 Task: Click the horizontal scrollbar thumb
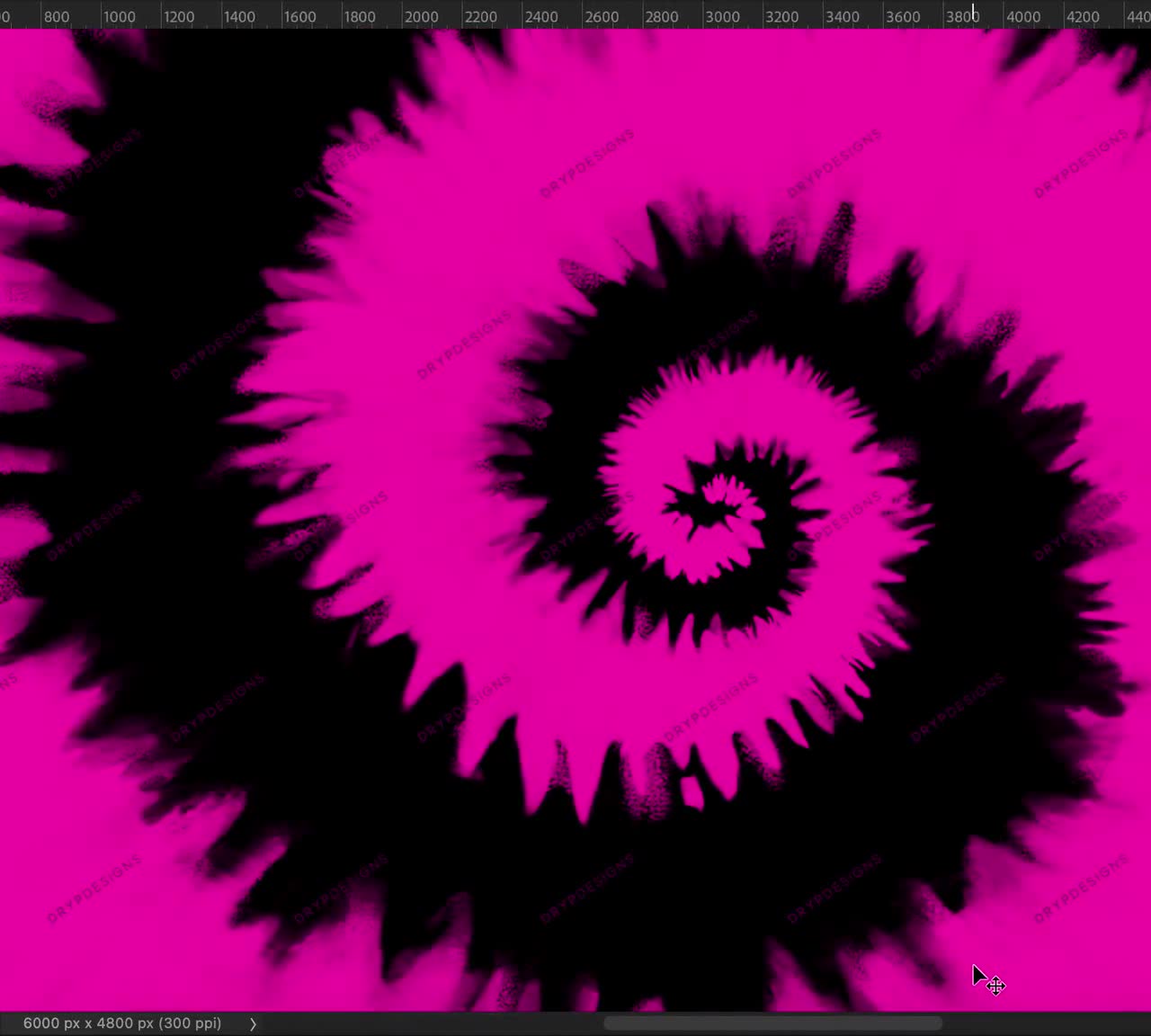(772, 1023)
